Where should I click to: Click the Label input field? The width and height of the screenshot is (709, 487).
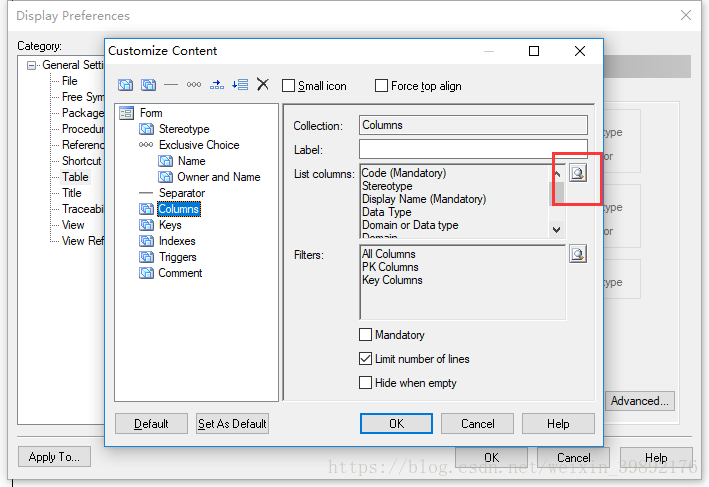coord(473,149)
